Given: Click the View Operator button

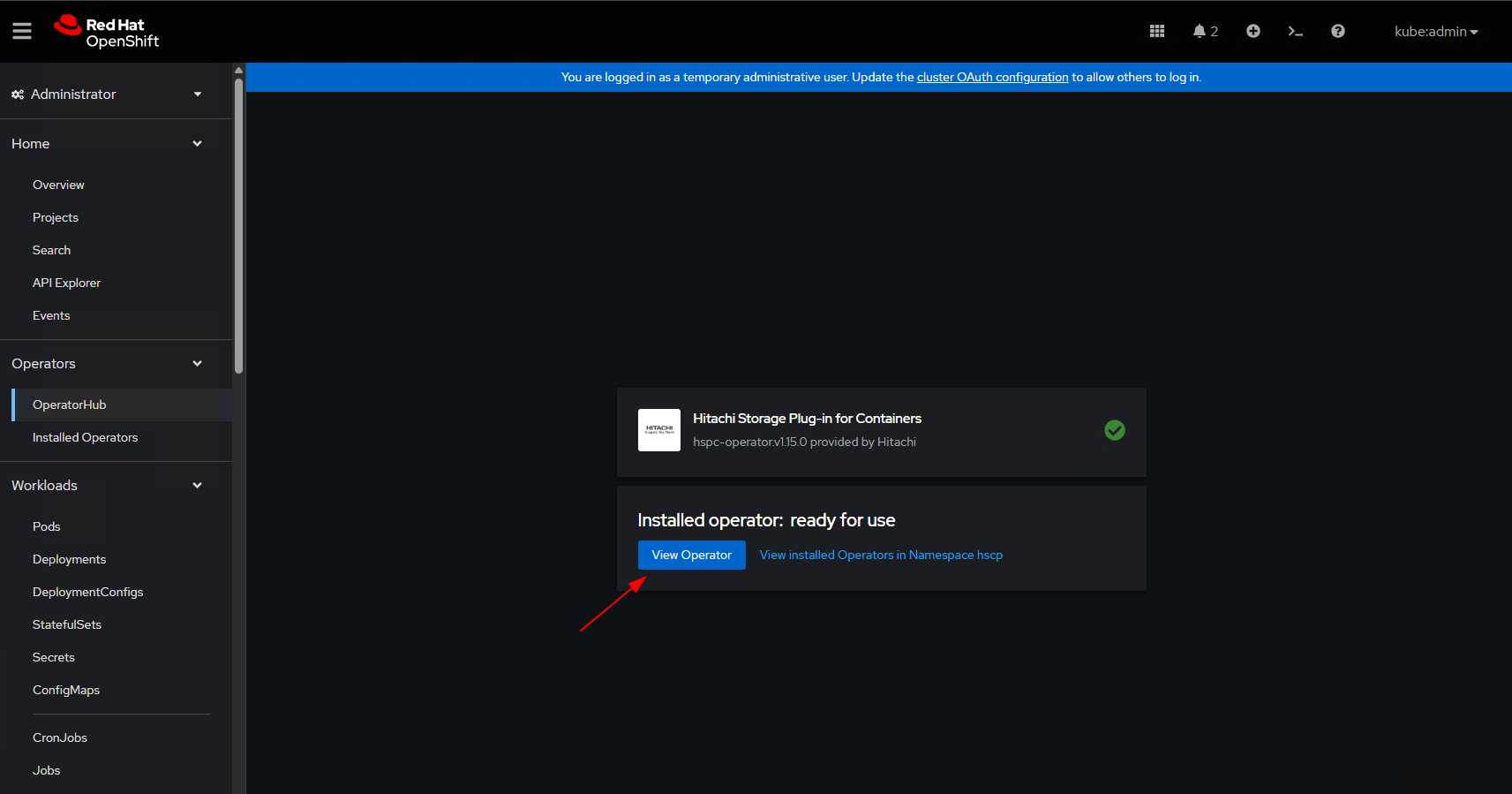Looking at the screenshot, I should click(692, 555).
